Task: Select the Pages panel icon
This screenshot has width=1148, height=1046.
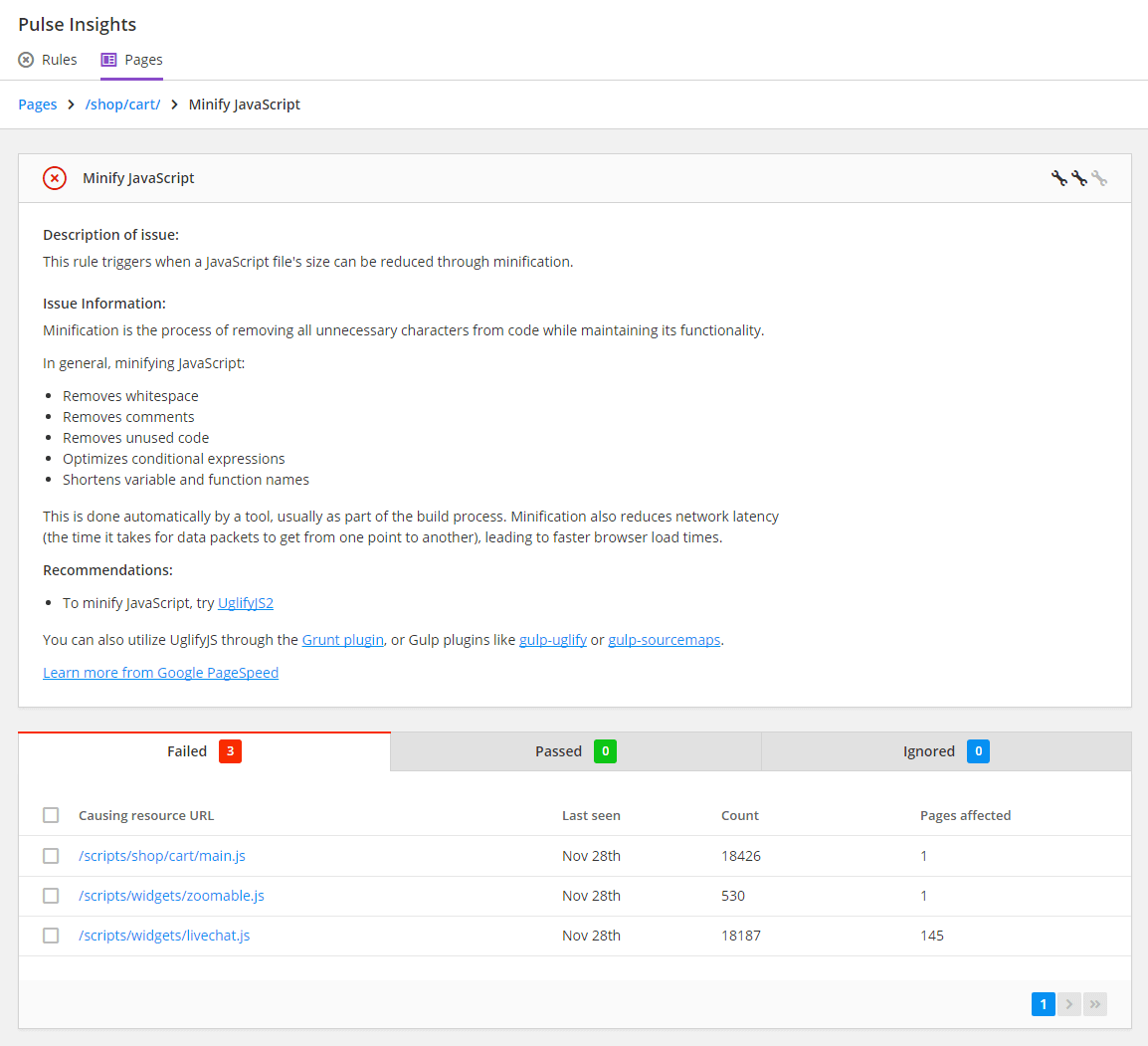Action: (x=108, y=60)
